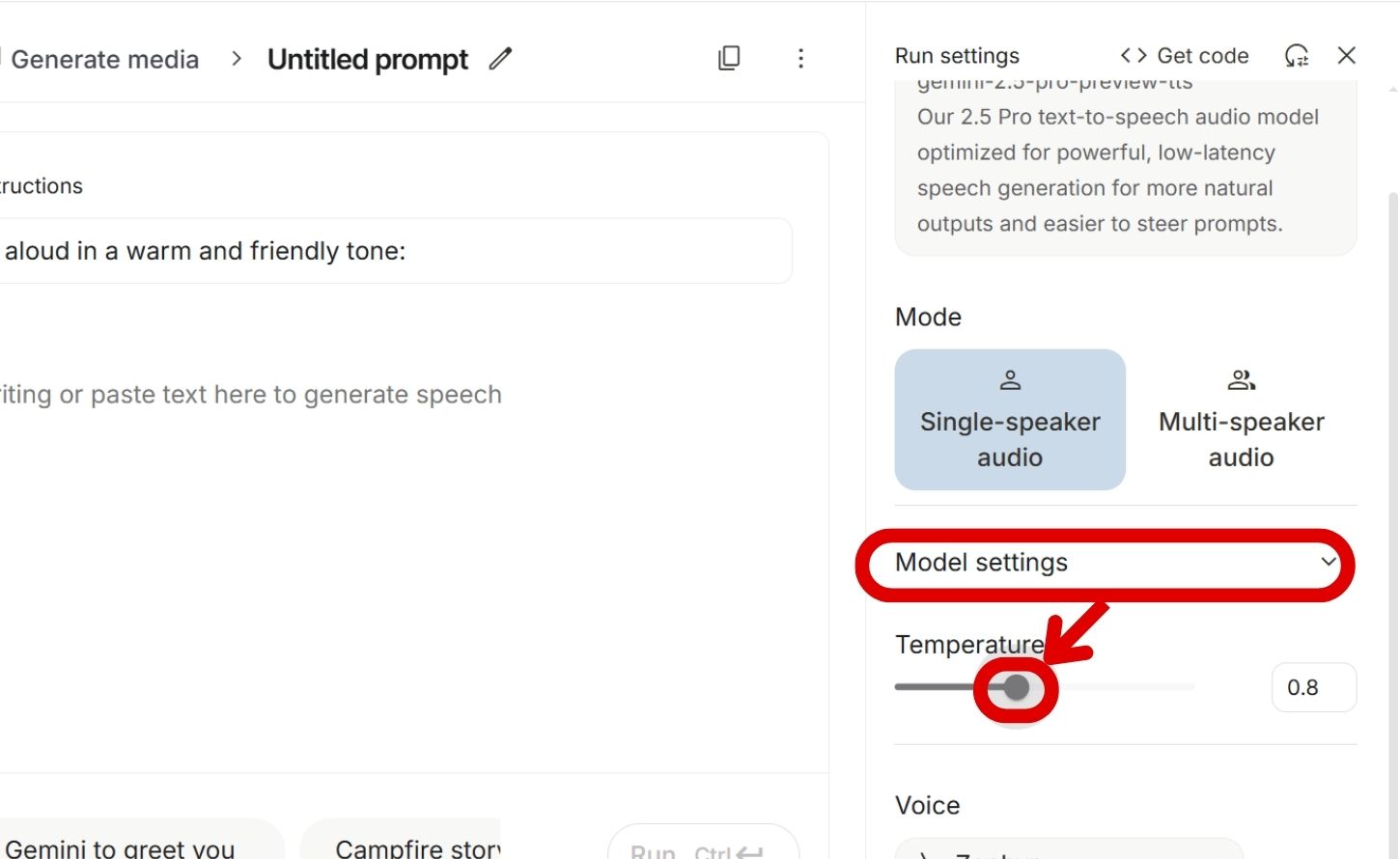Go to Generate media via the breadcrumb
Image resolution: width=1400 pixels, height=859 pixels.
point(105,59)
